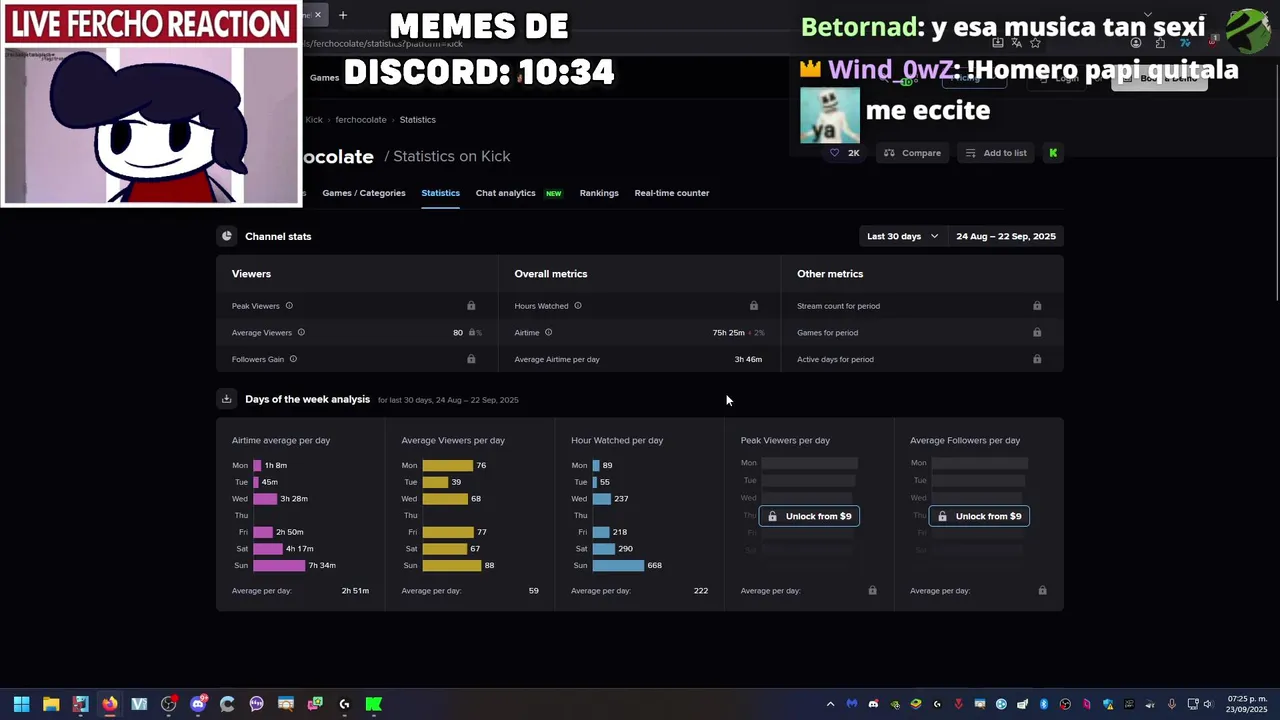Click the Channel stats pie chart icon
Viewport: 1280px width, 720px height.
[x=227, y=236]
